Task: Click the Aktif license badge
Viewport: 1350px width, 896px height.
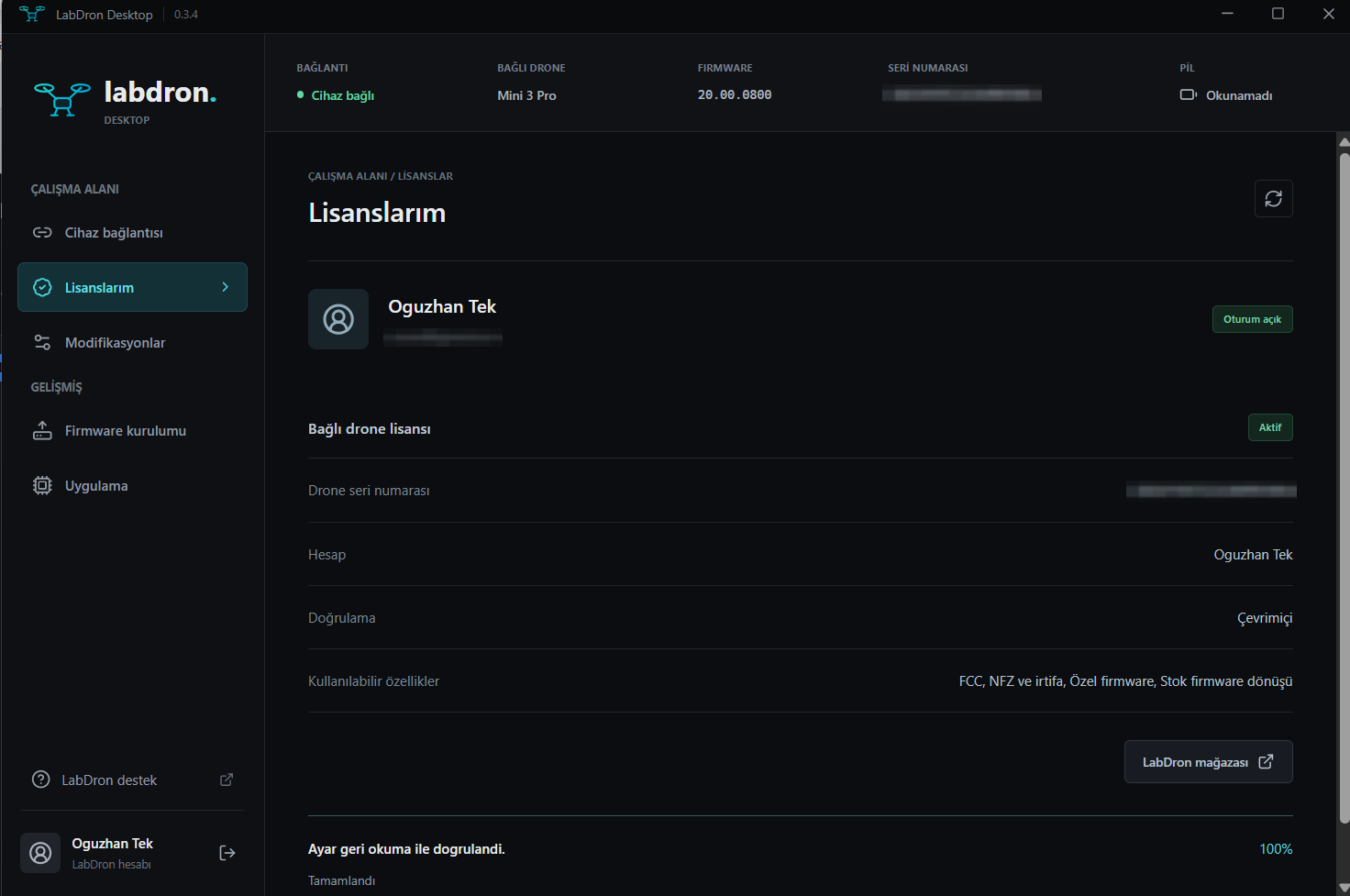Action: pyautogui.click(x=1270, y=427)
